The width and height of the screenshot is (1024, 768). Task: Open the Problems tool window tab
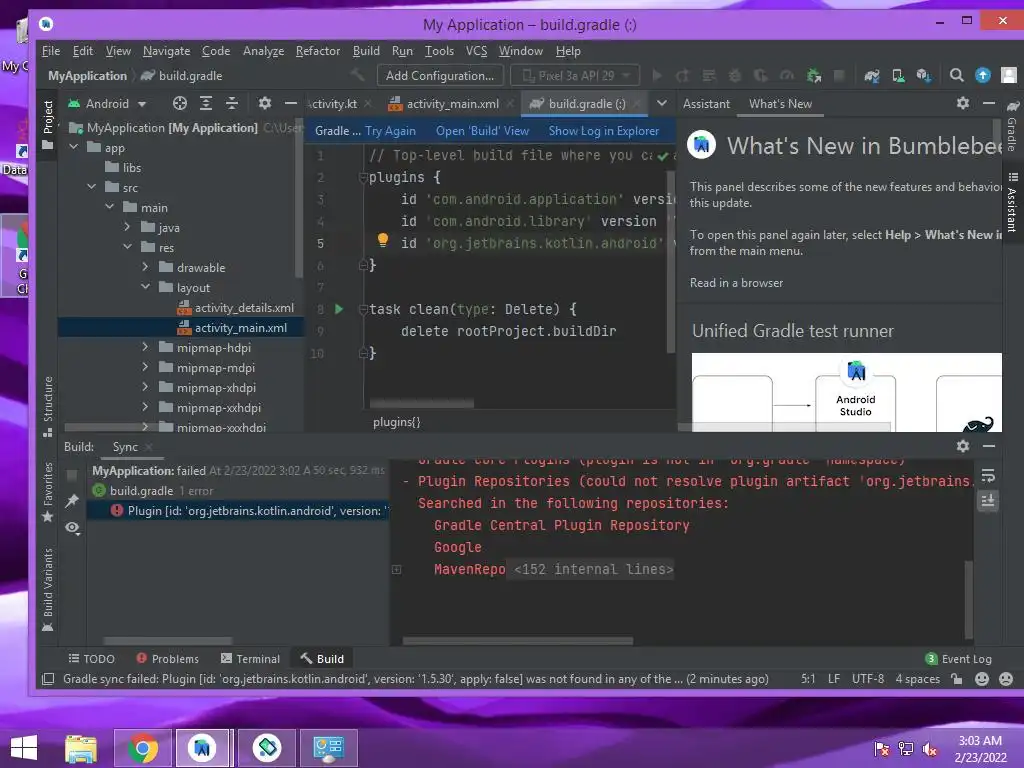point(167,659)
